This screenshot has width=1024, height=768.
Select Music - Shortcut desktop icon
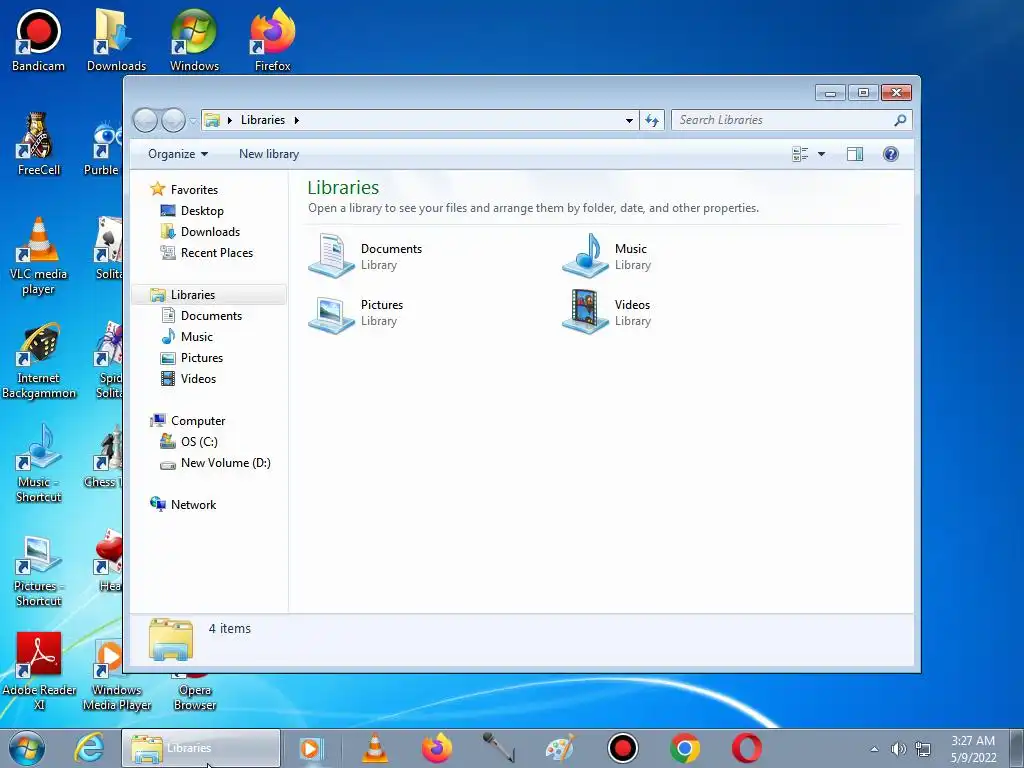click(39, 464)
